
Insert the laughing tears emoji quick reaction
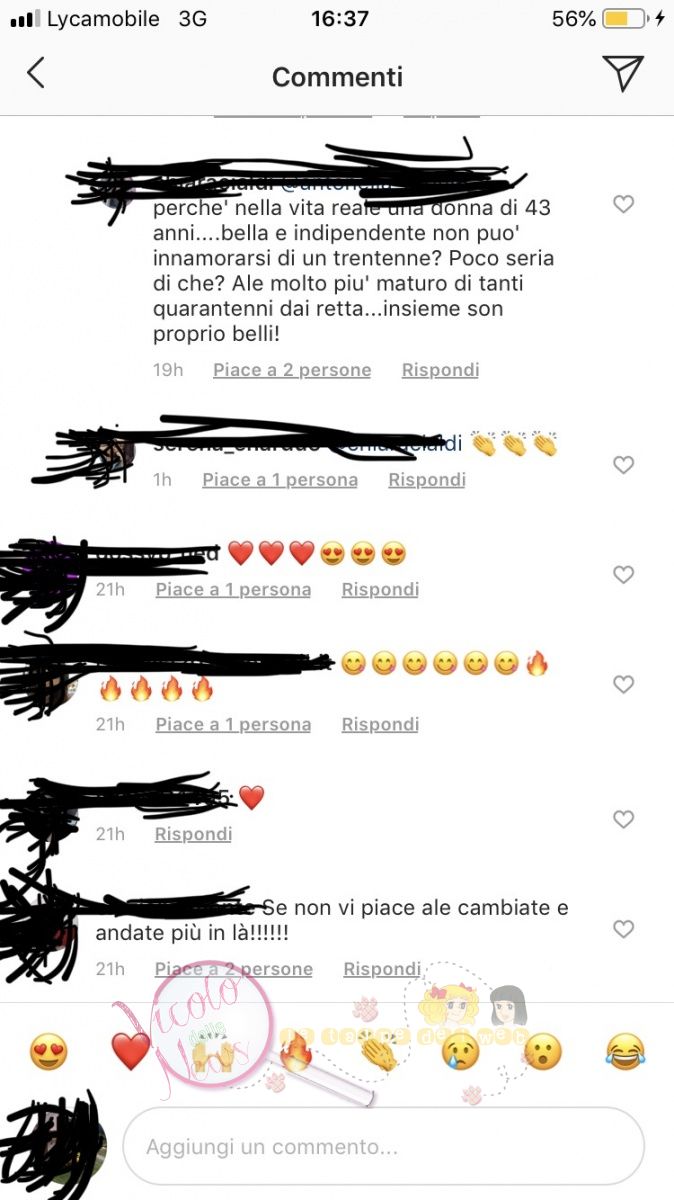coord(625,1051)
